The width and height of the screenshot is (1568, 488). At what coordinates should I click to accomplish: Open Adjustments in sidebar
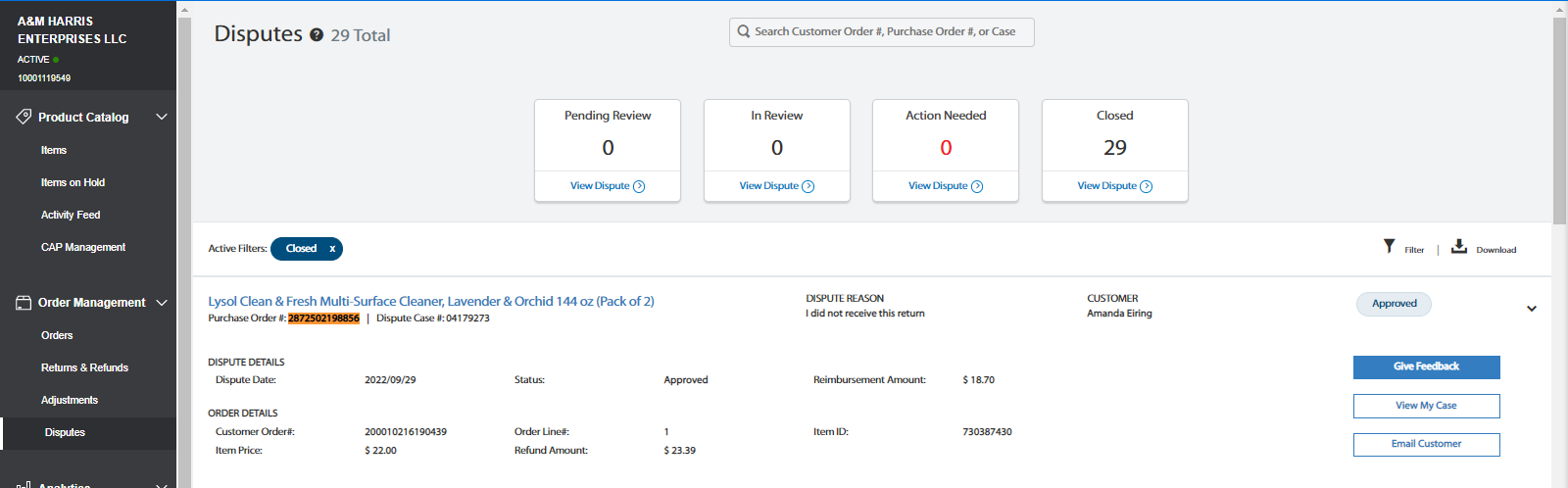(x=70, y=400)
